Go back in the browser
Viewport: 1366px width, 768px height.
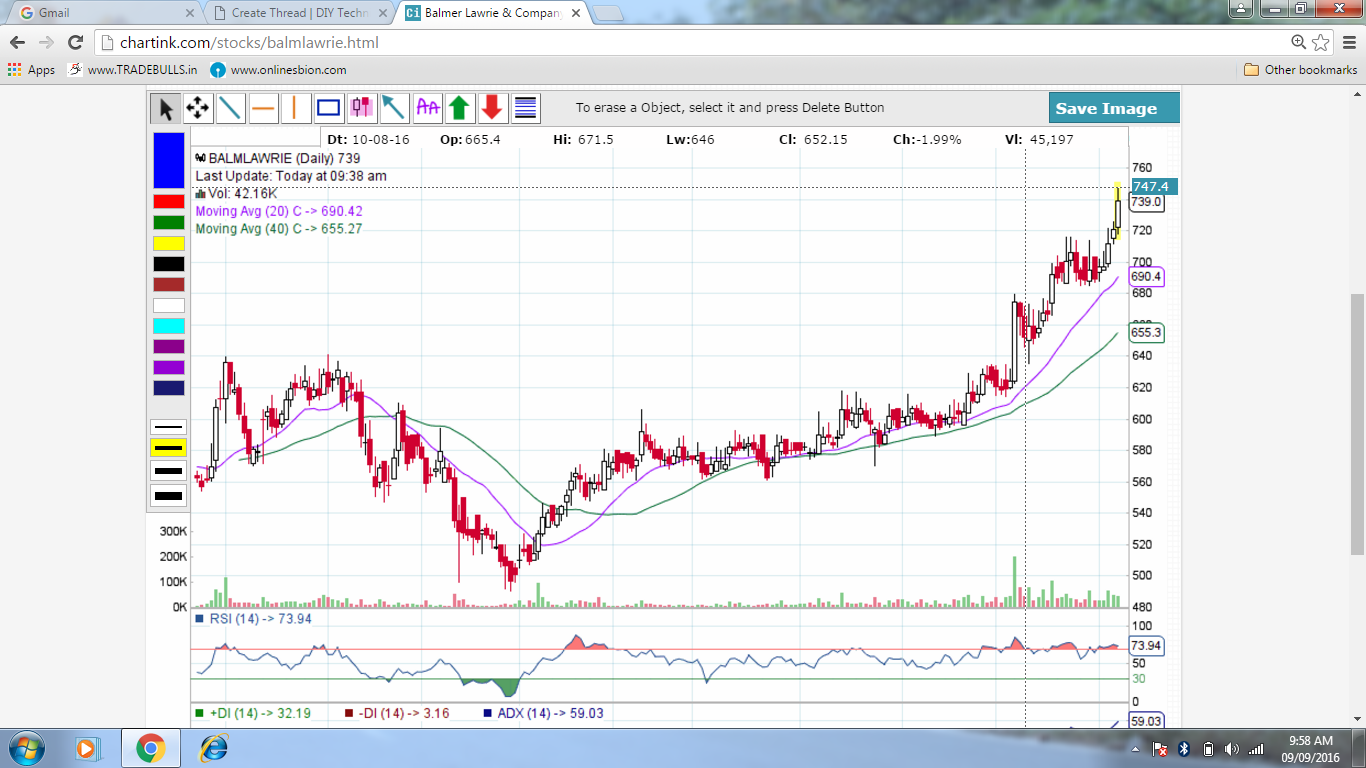pos(17,42)
